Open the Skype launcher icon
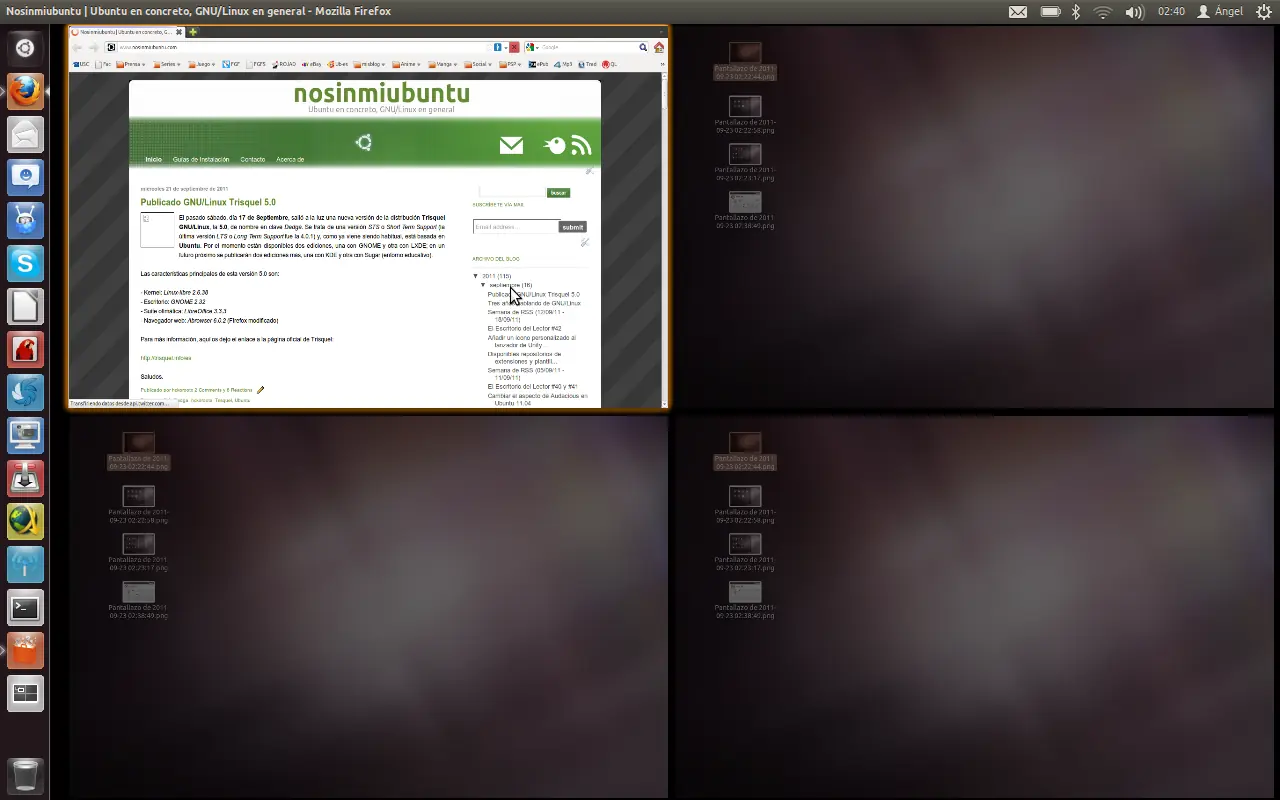This screenshot has width=1280, height=800. [x=25, y=263]
